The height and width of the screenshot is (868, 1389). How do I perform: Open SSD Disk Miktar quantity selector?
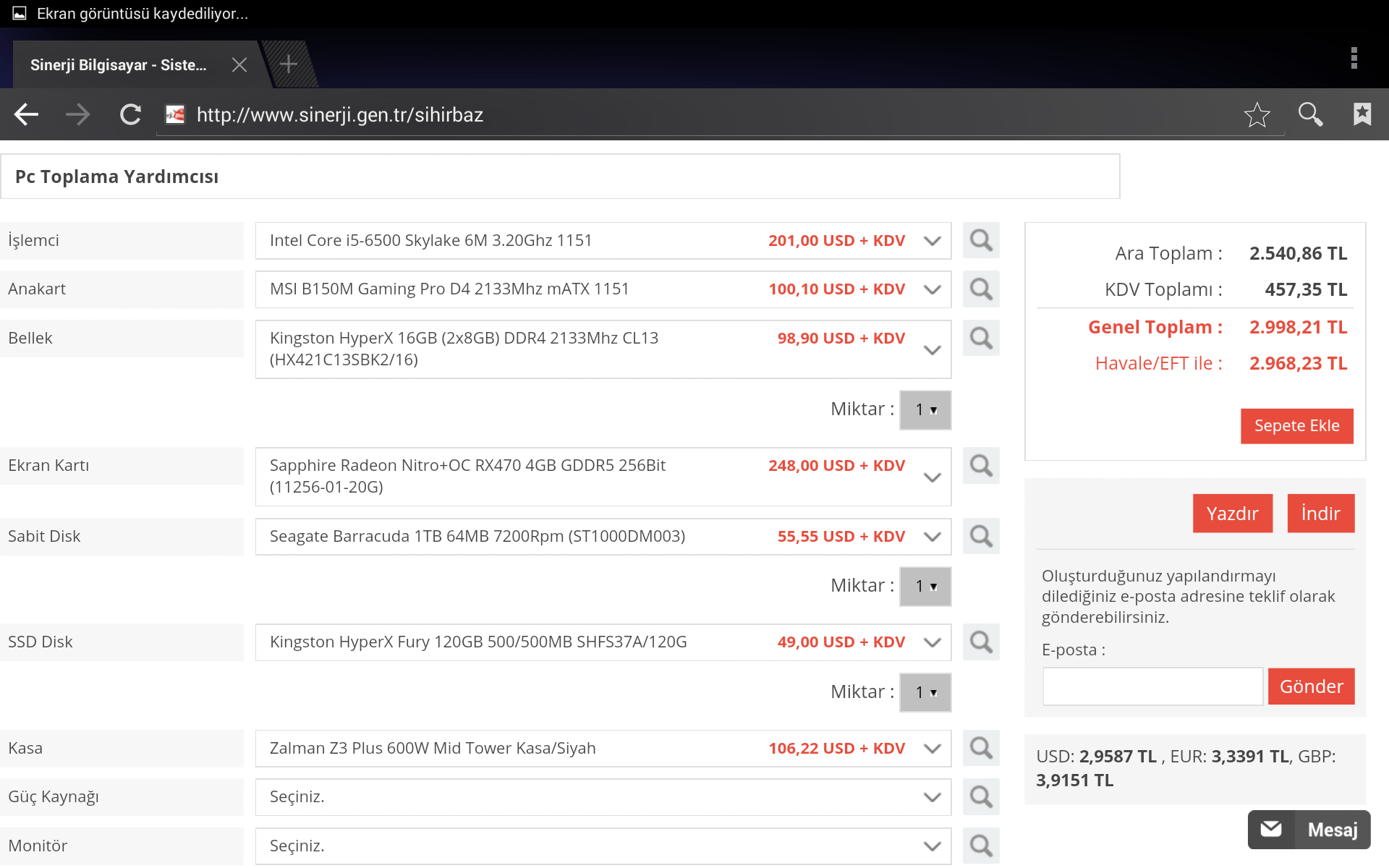(925, 692)
